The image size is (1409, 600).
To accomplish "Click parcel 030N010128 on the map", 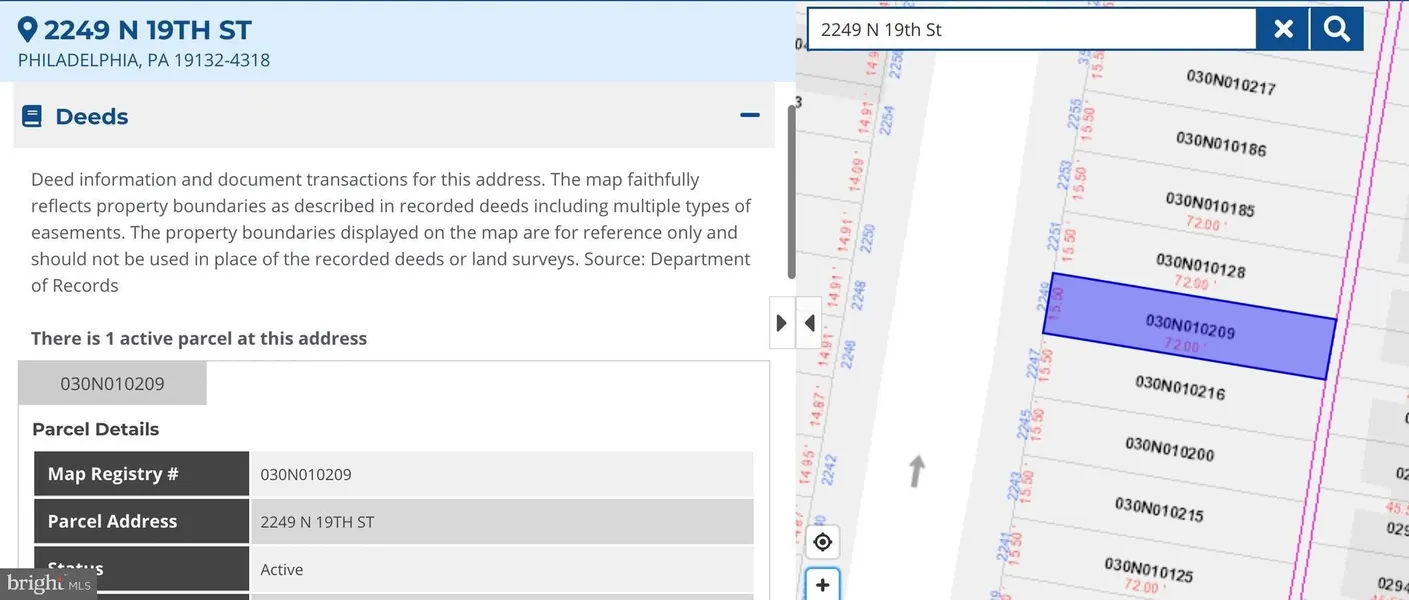I will click(x=1200, y=264).
